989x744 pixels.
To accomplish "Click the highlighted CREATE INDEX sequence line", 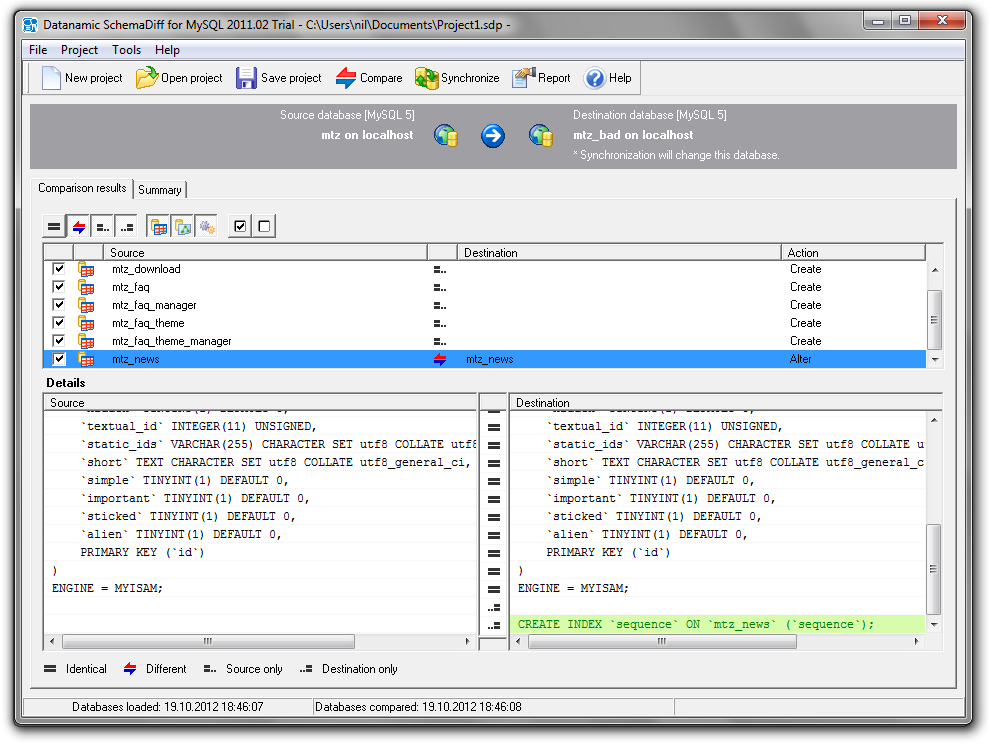I will [718, 624].
